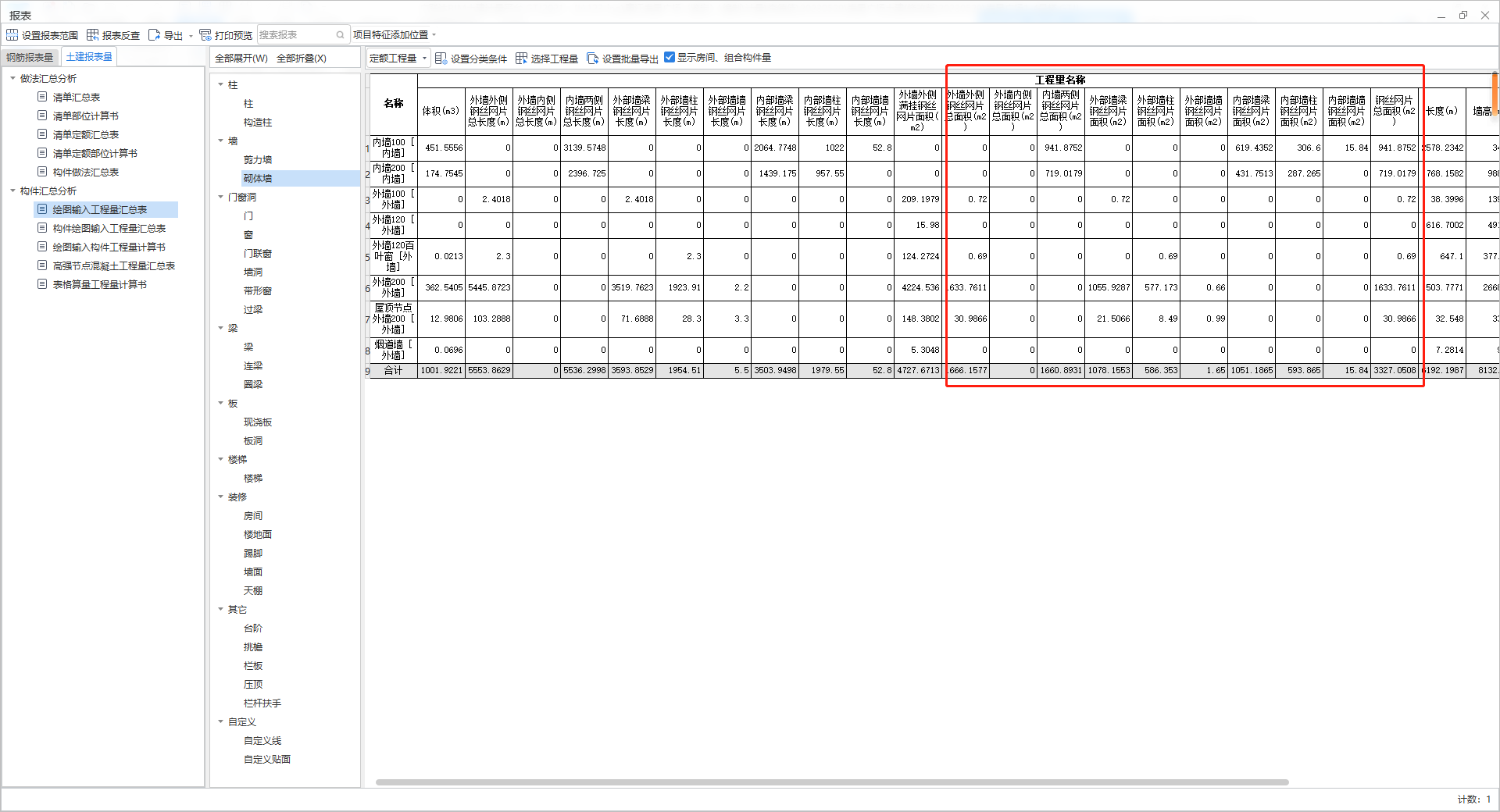Image resolution: width=1500 pixels, height=812 pixels.
Task: Click the 绘图输入工程量汇总表 document icon
Action: tap(42, 209)
